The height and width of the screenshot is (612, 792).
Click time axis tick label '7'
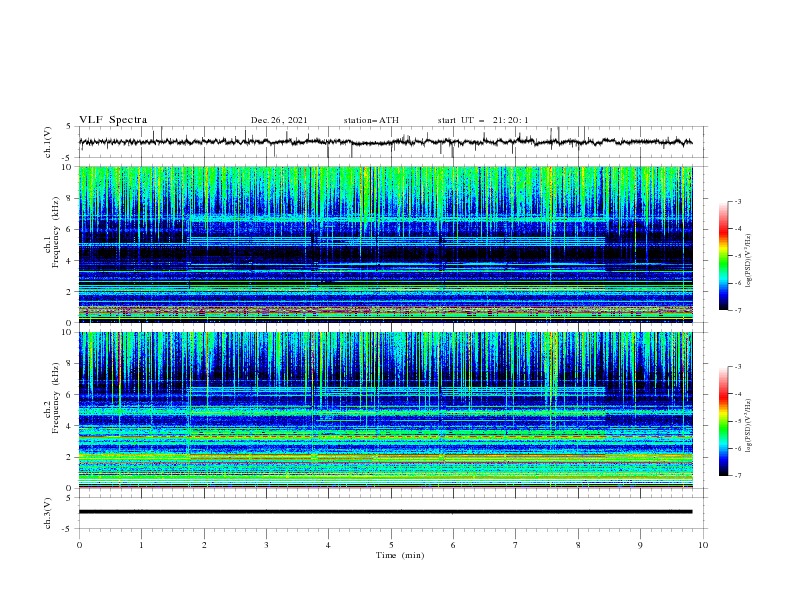pyautogui.click(x=516, y=545)
